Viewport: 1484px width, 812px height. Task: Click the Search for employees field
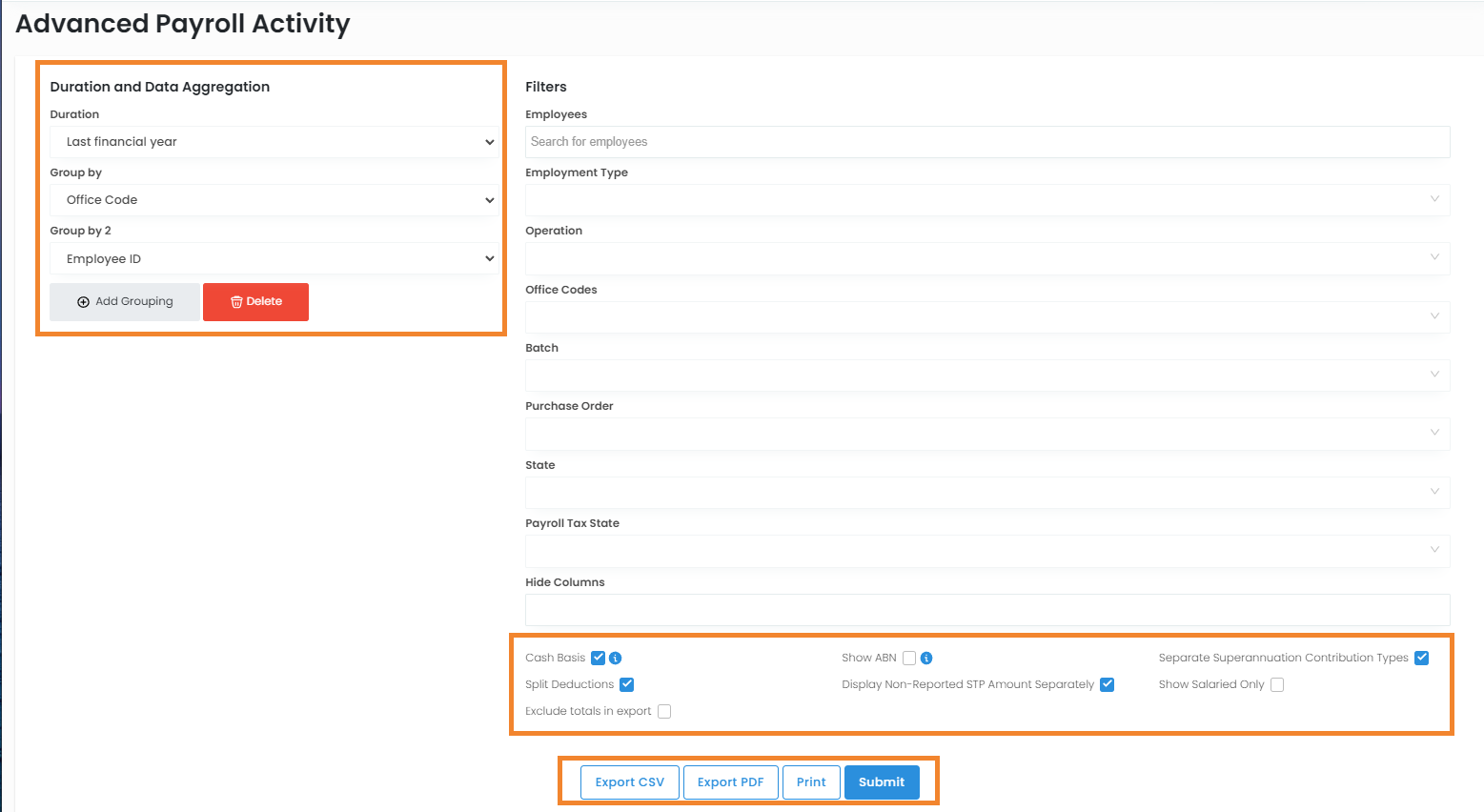[986, 142]
